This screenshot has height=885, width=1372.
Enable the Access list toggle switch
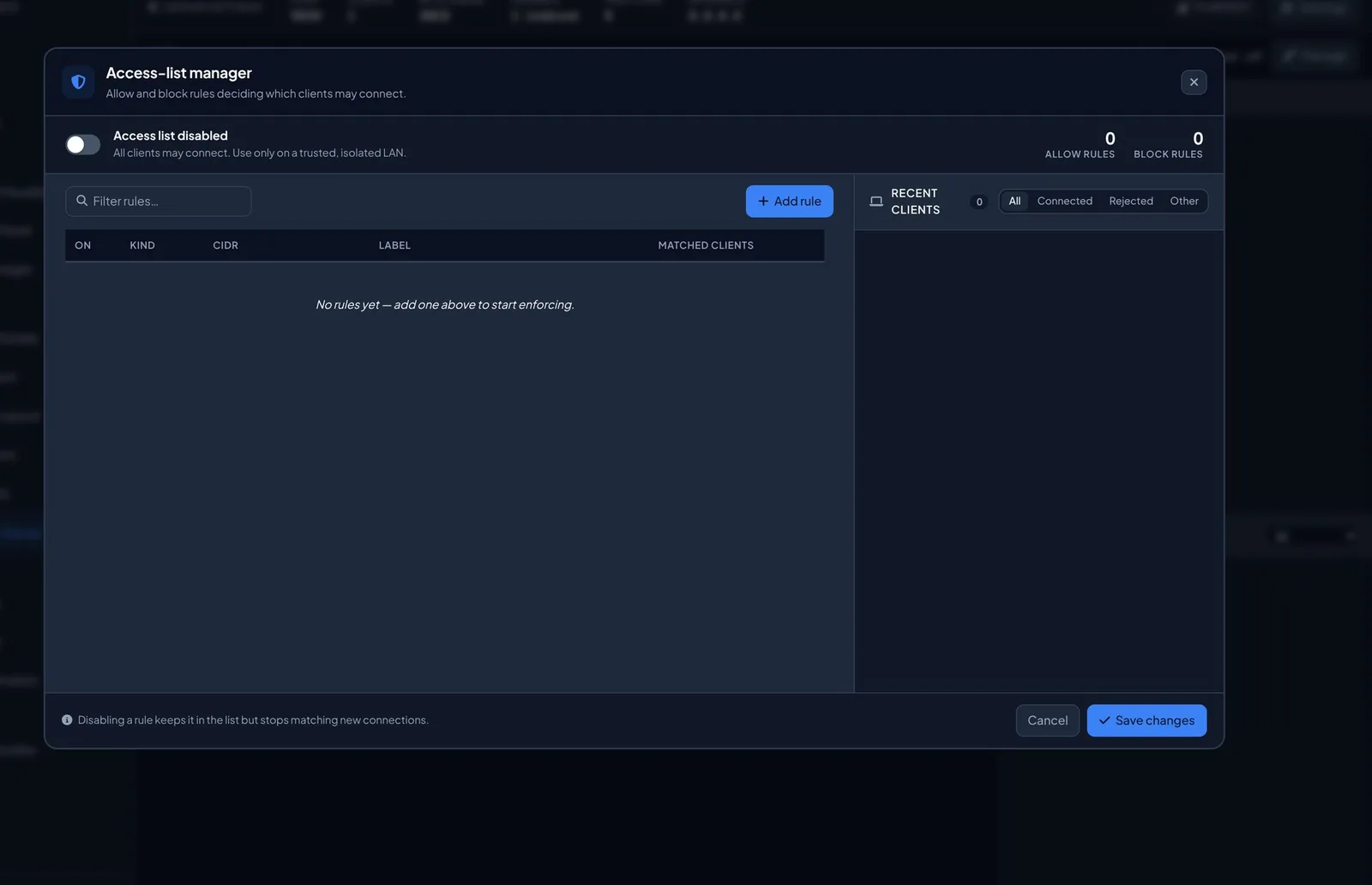point(83,144)
